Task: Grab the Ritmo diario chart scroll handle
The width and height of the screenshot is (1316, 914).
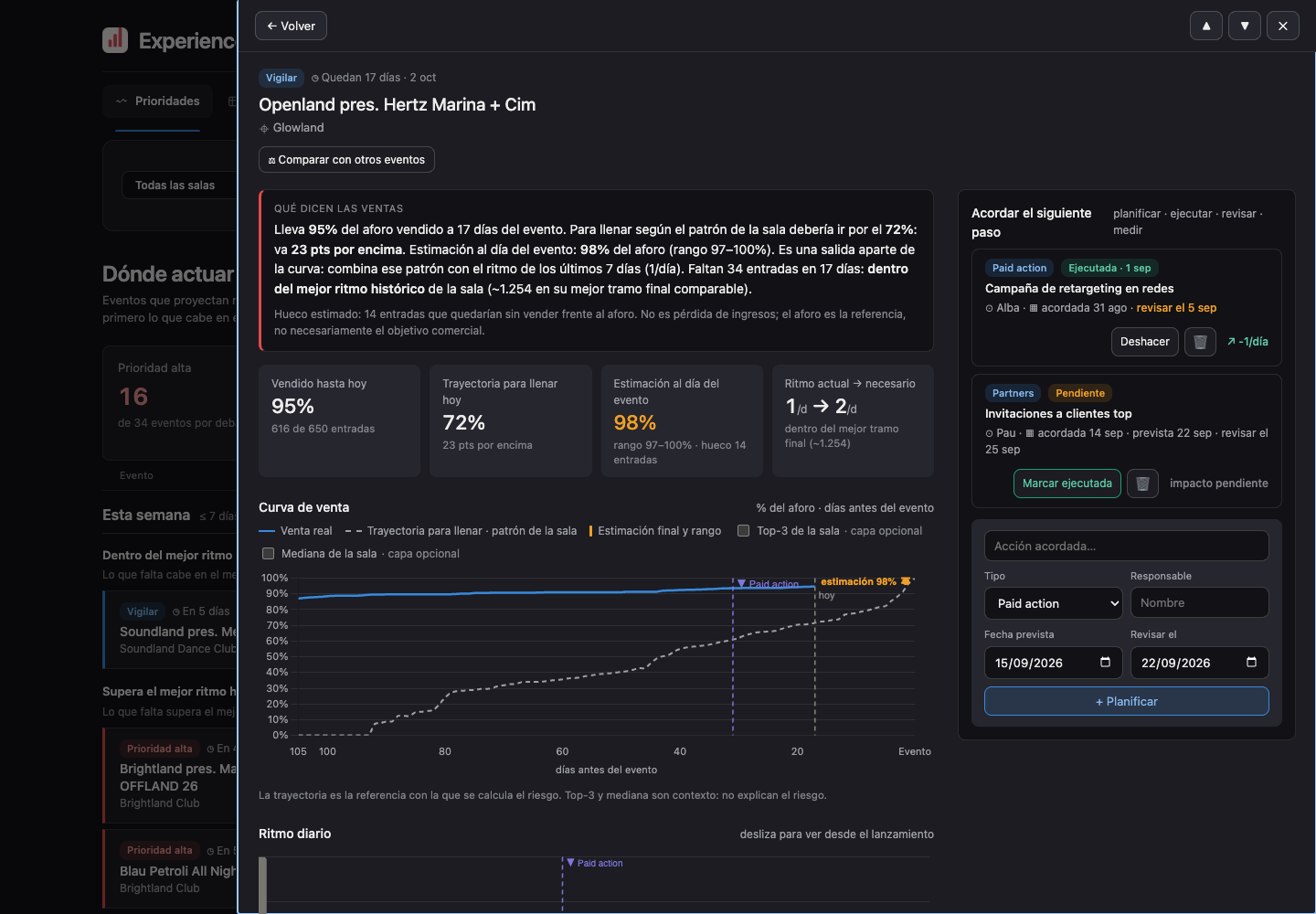Action: [263, 885]
